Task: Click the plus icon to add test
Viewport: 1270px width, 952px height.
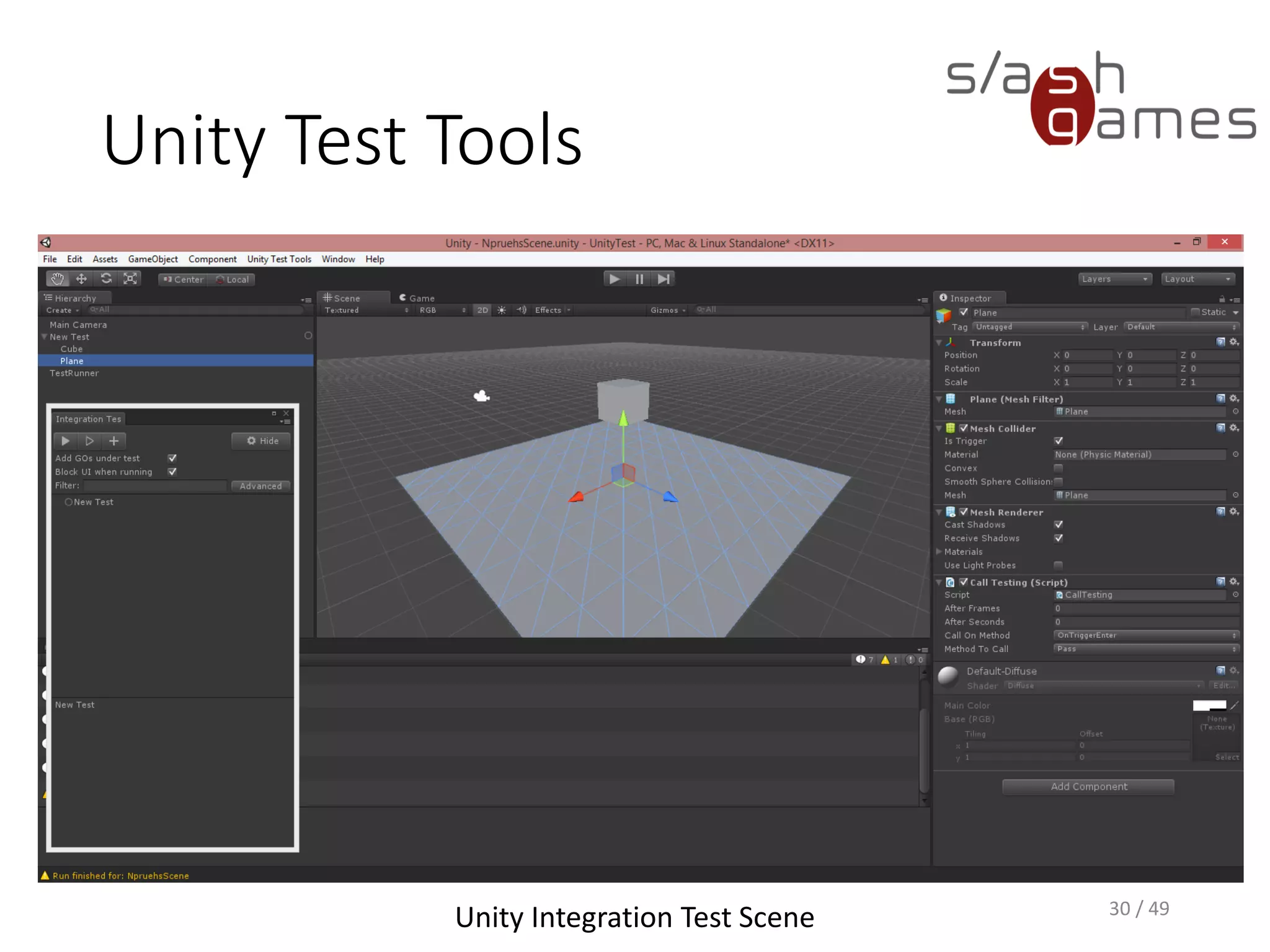Action: 113,441
